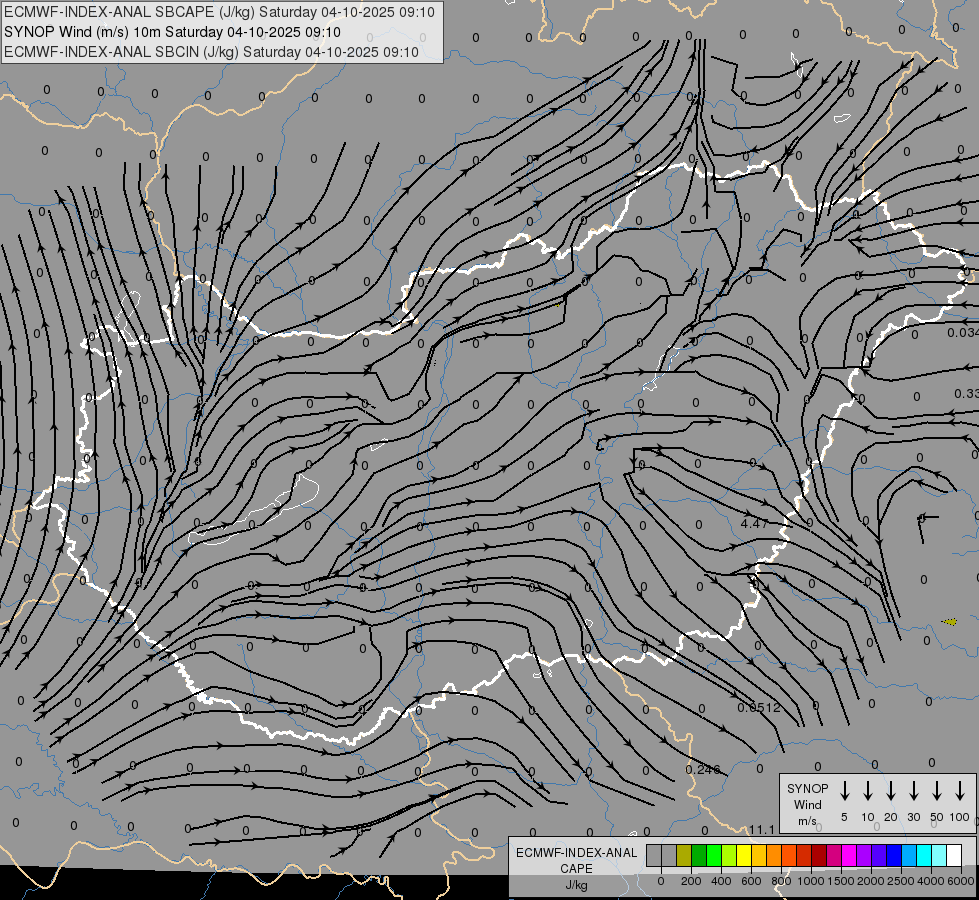Pick the orange CAPE legend swatch

(774, 856)
